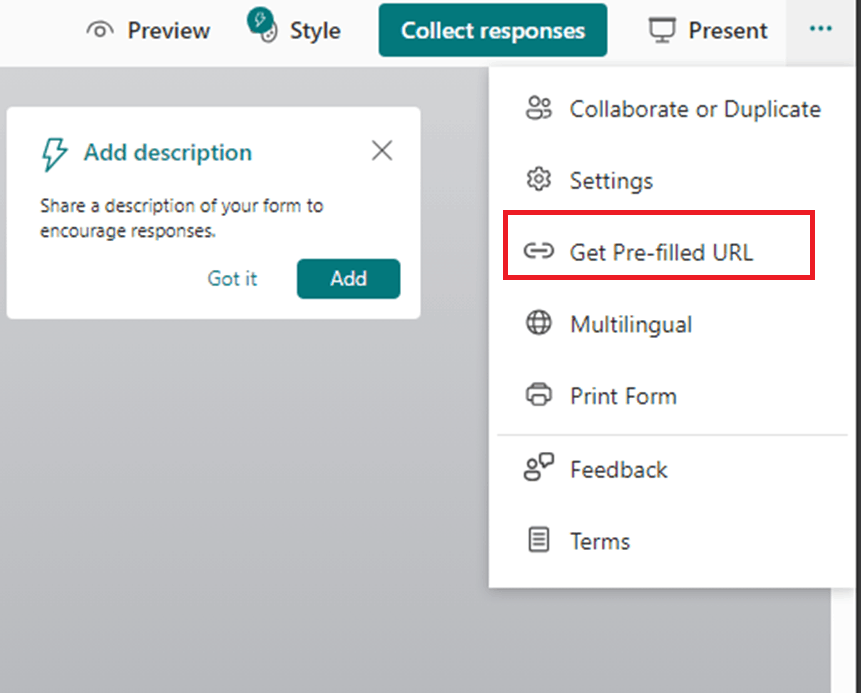
Task: Click the Style palette icon
Action: 263,26
